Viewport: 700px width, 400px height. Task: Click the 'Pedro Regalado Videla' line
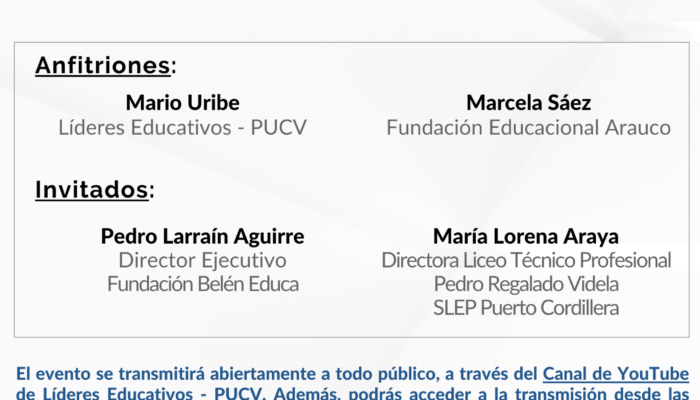526,284
